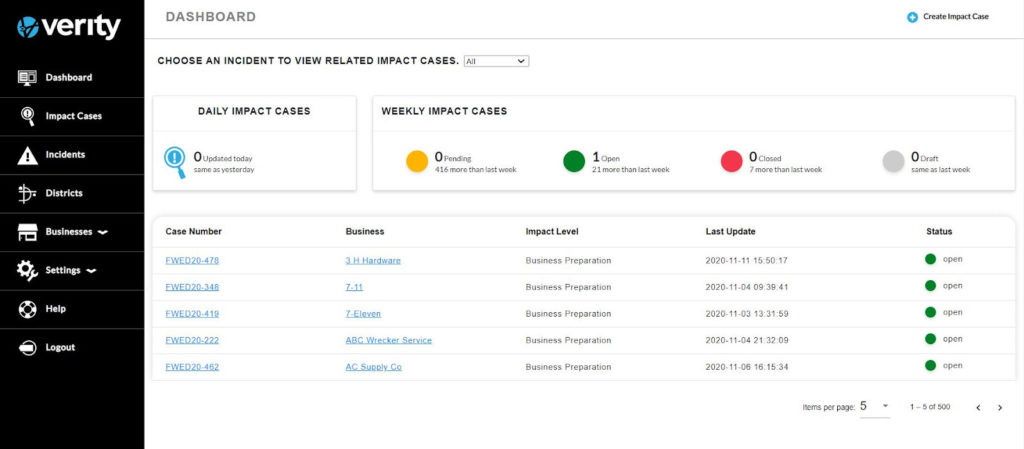Click the Impact Cases magnifier icon
Image resolution: width=1024 pixels, height=449 pixels.
coord(27,116)
